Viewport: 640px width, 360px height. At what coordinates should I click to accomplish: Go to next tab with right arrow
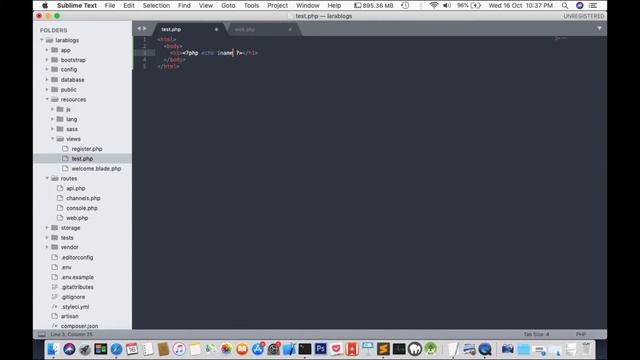coord(144,29)
